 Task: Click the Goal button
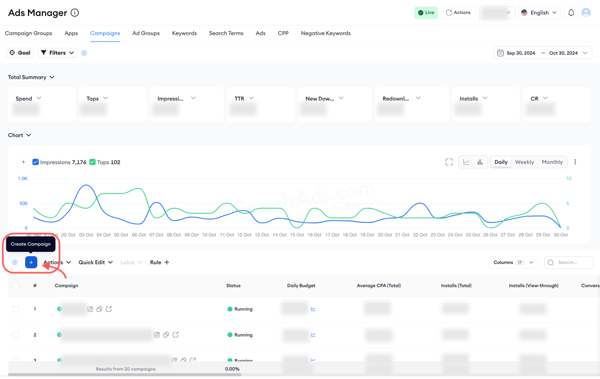[x=20, y=53]
